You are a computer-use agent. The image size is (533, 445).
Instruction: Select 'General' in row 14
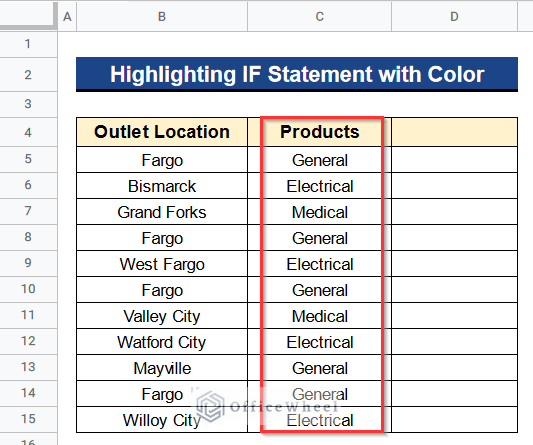click(320, 394)
